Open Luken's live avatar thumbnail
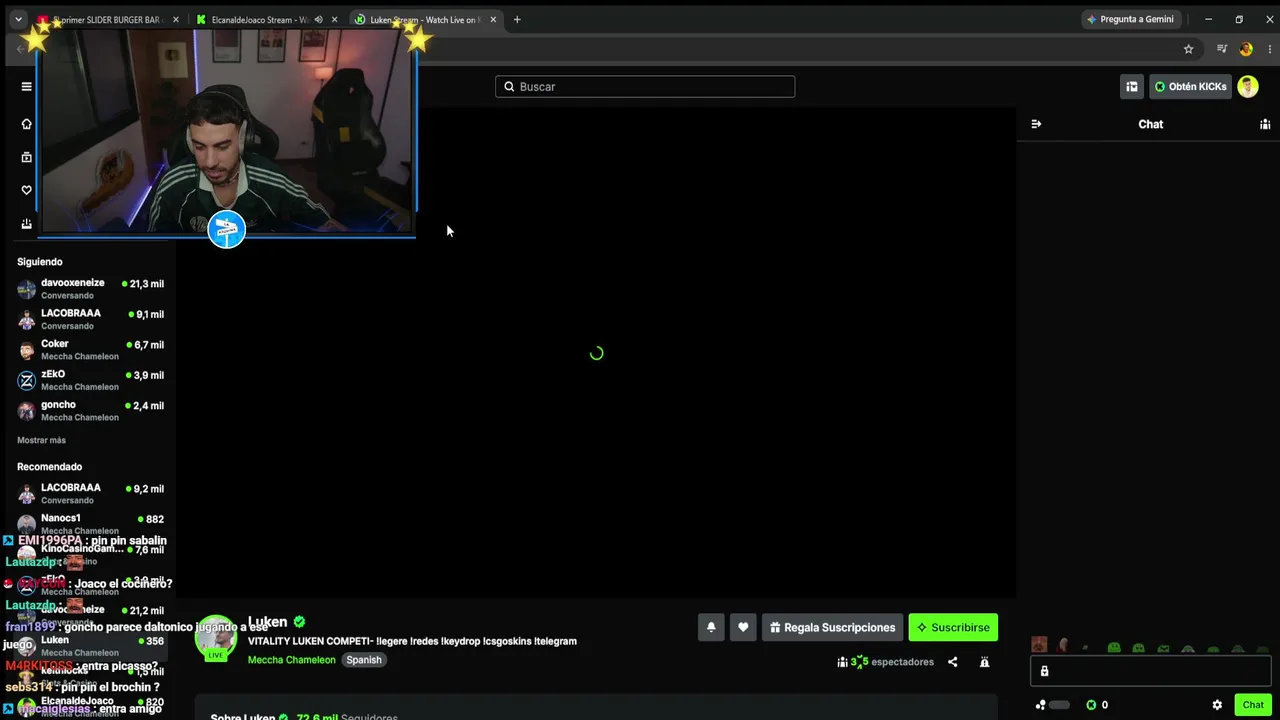1280x720 pixels. (215, 638)
